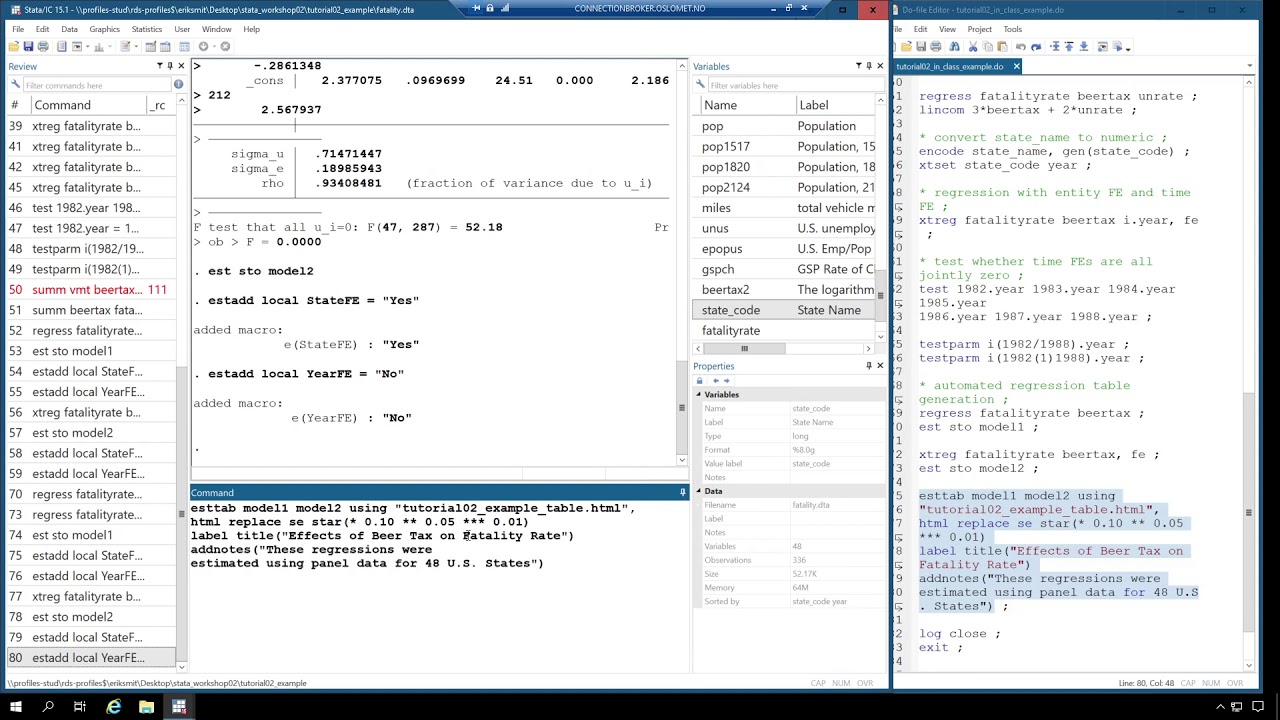Toggle the filter icon on the Variables panel

coord(858,66)
